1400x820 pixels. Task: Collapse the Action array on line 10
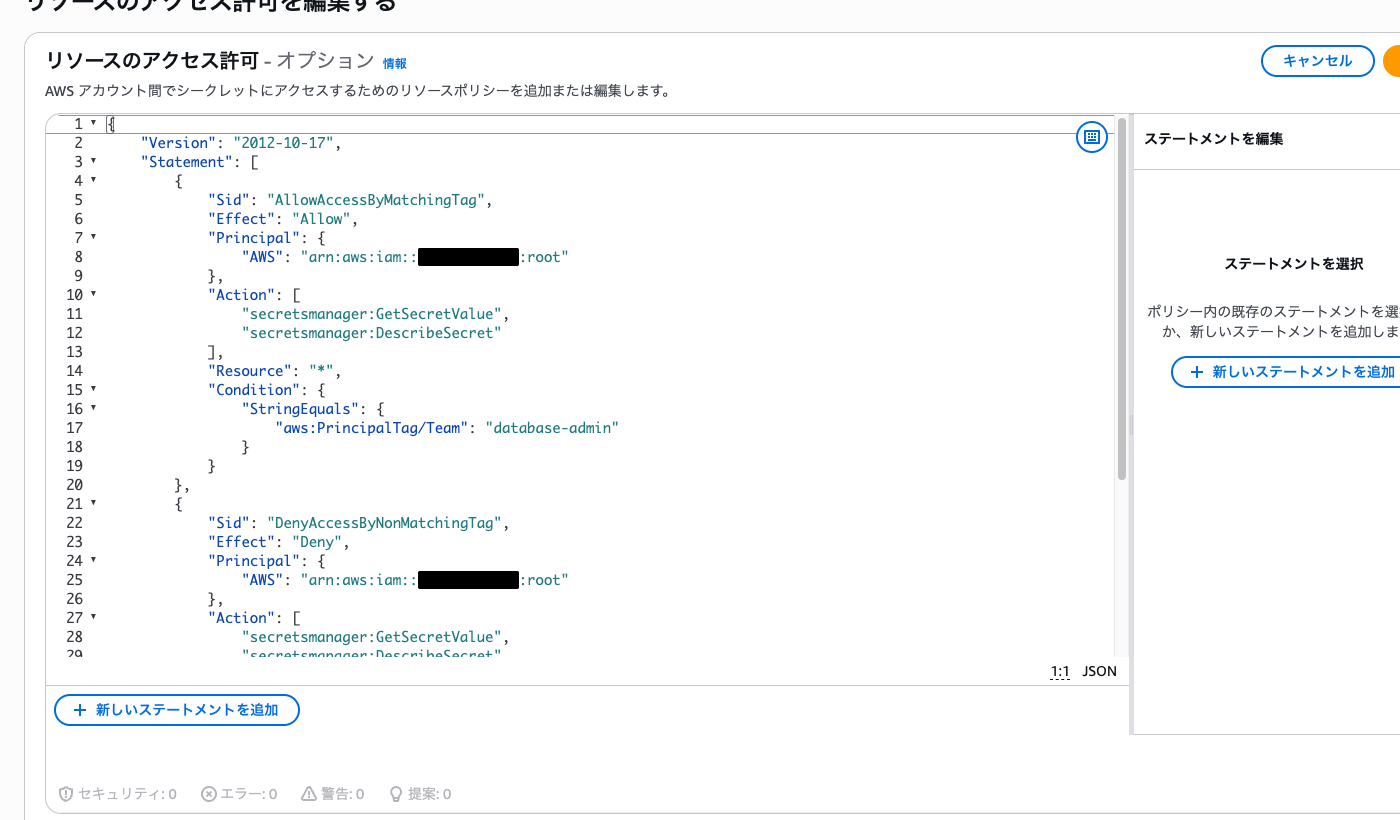click(93, 295)
